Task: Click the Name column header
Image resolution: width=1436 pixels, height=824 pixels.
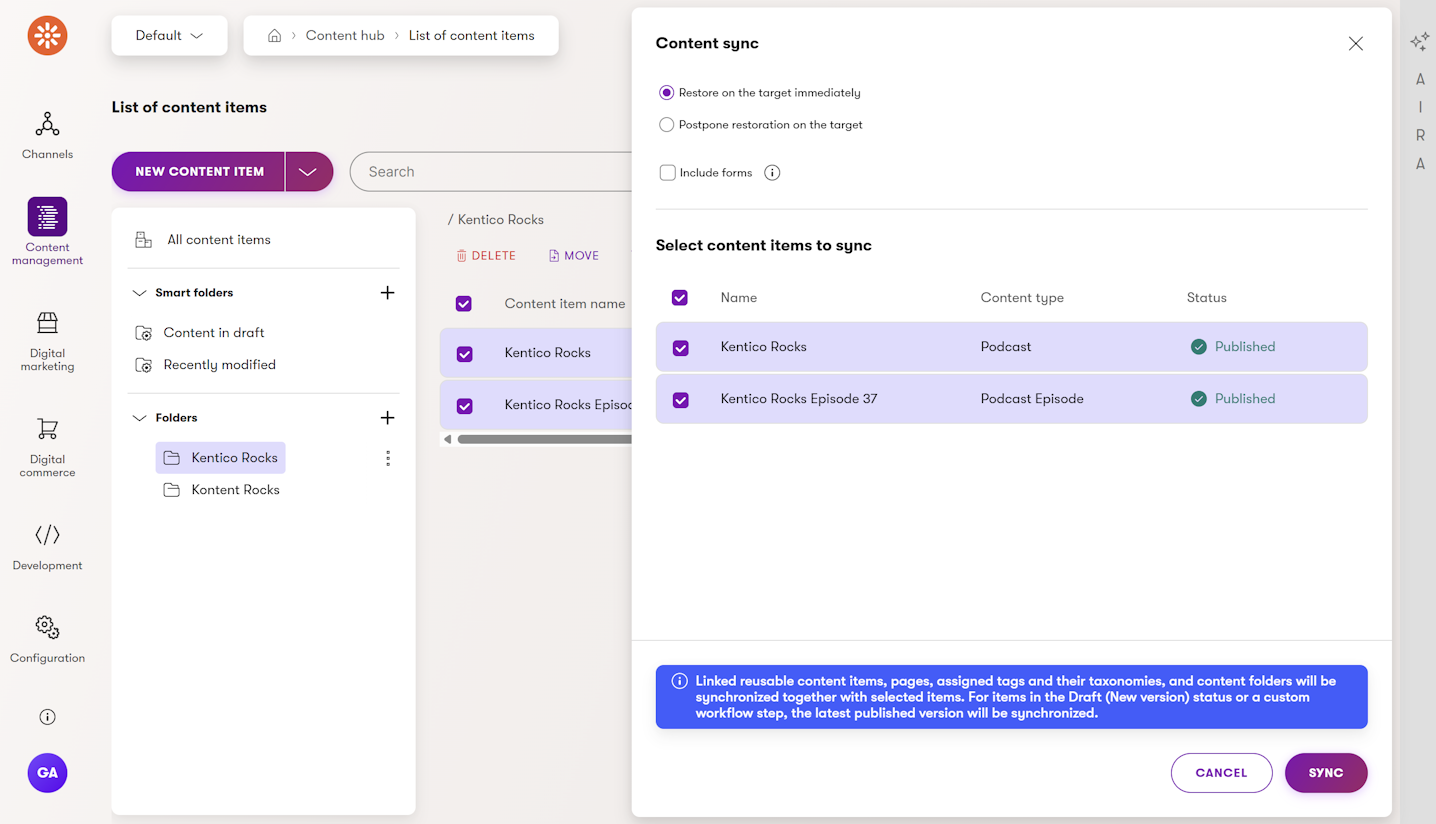Action: tap(739, 298)
